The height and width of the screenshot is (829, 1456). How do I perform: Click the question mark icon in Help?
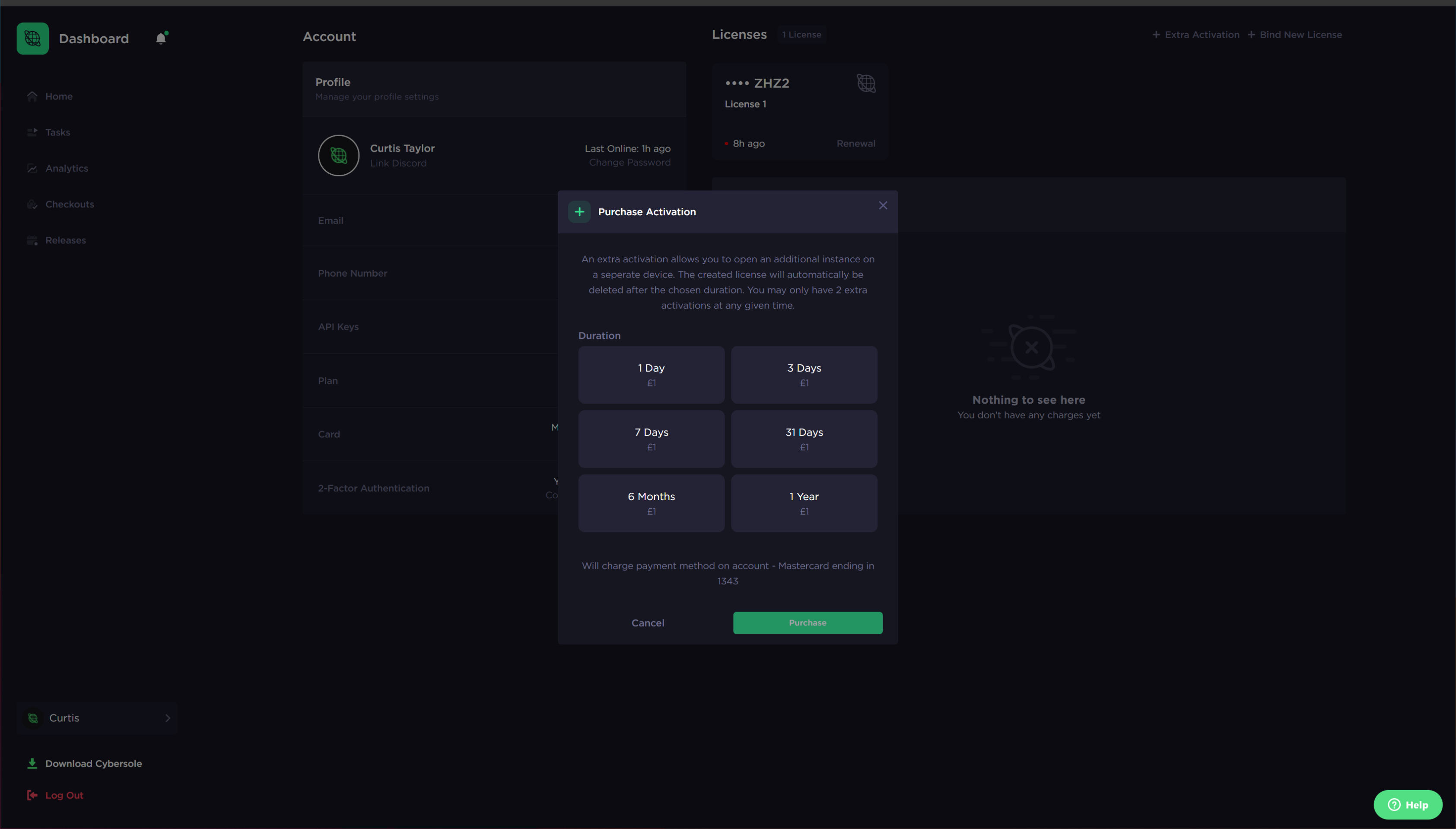1393,804
